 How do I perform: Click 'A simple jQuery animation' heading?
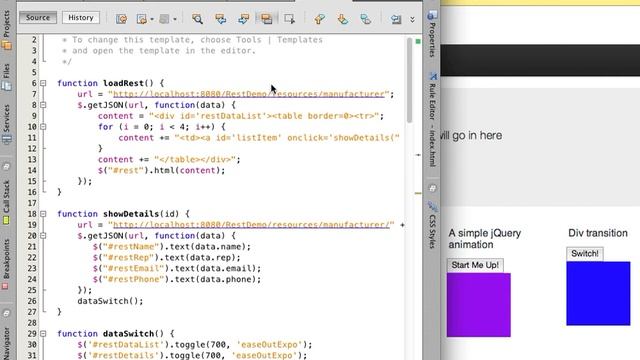(485, 239)
